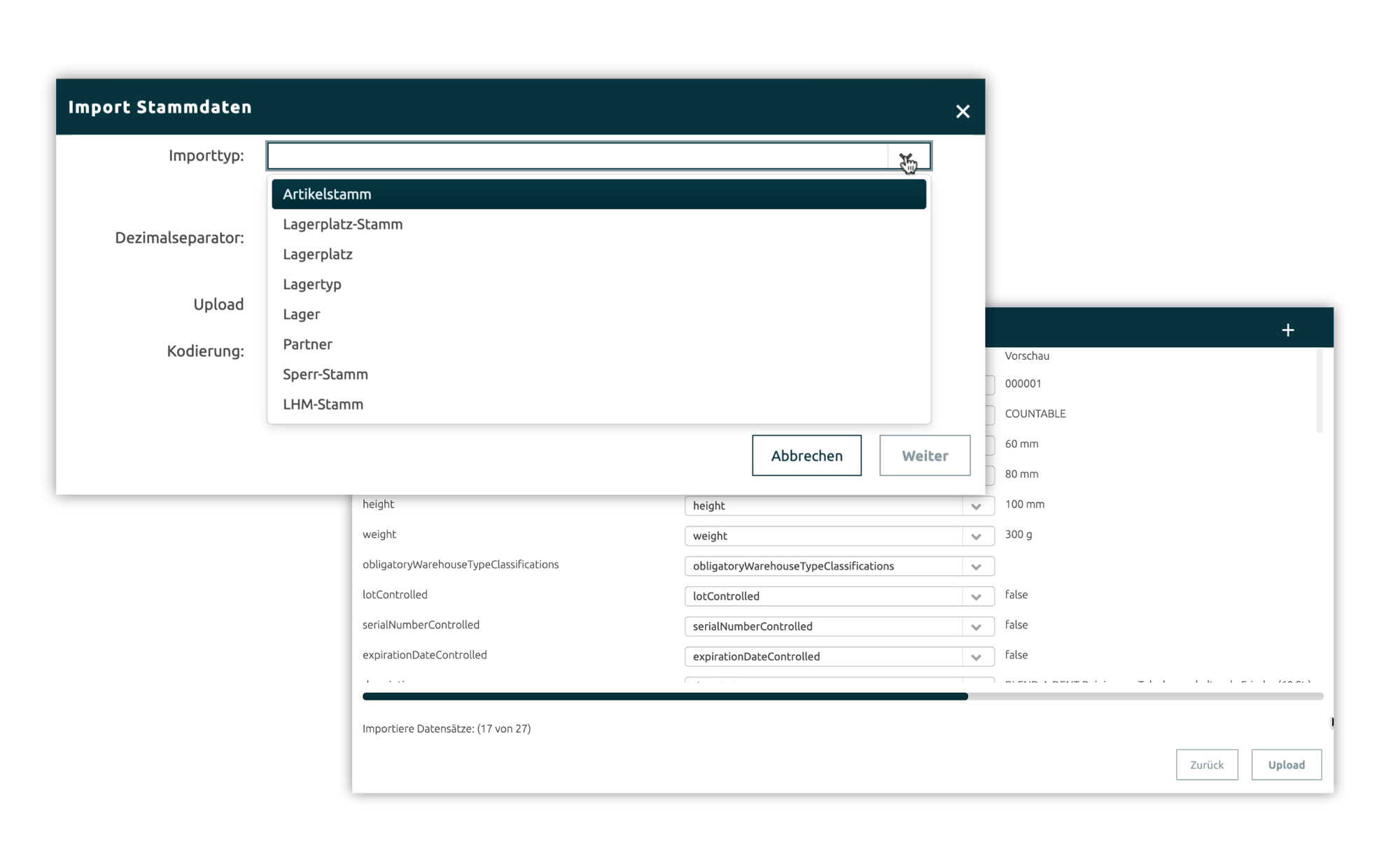
Task: Choose Lagerplatz-Stamm import type
Action: [342, 225]
